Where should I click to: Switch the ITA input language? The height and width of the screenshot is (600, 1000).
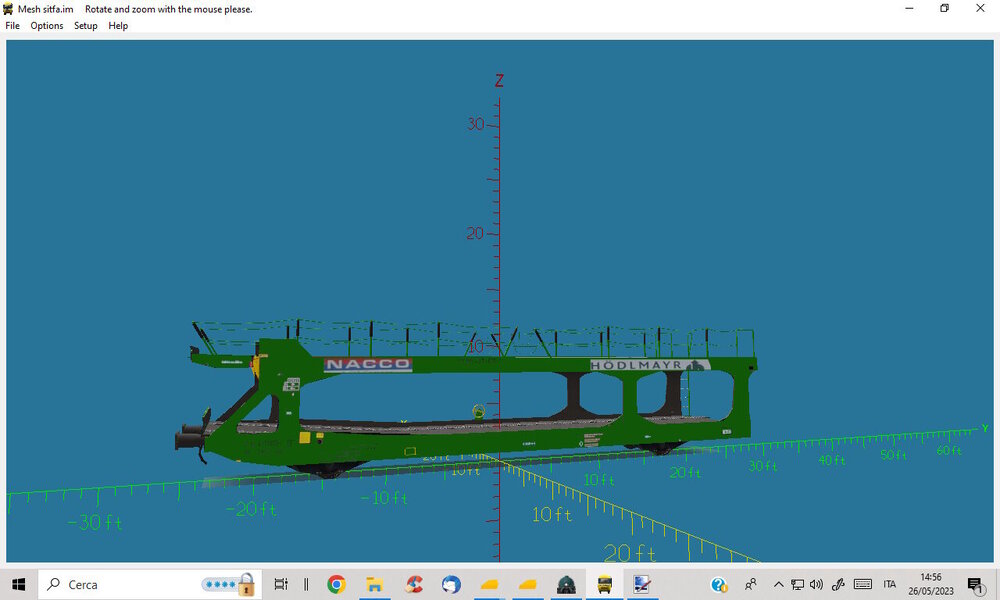(890, 584)
